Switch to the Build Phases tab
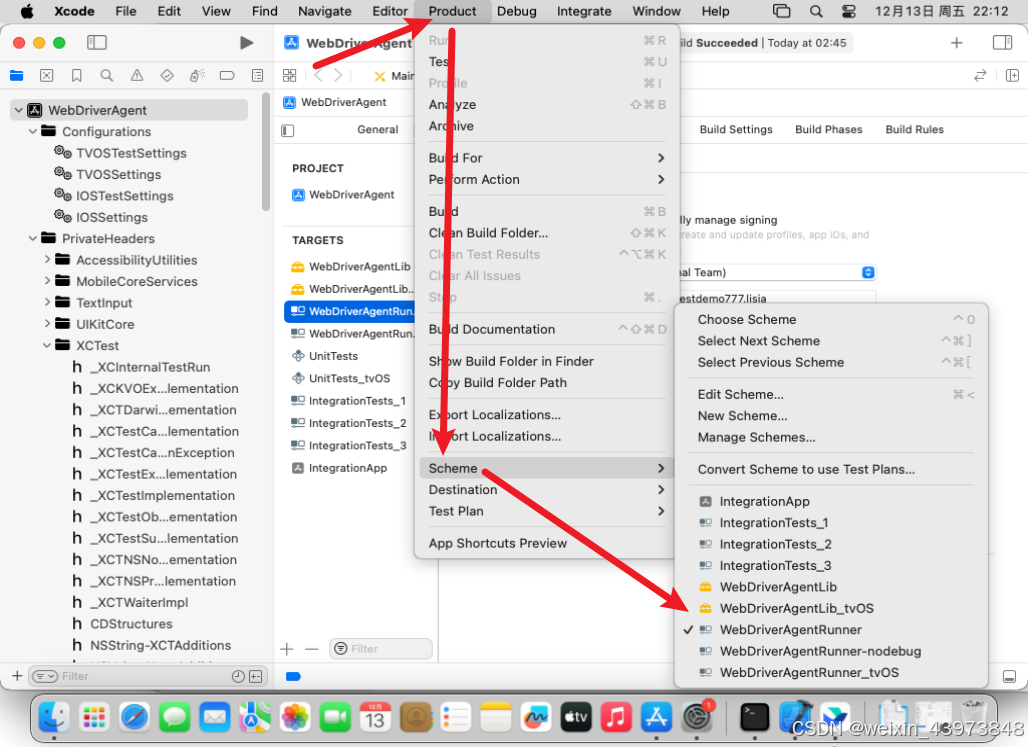Image resolution: width=1028 pixels, height=747 pixels. 829,130
